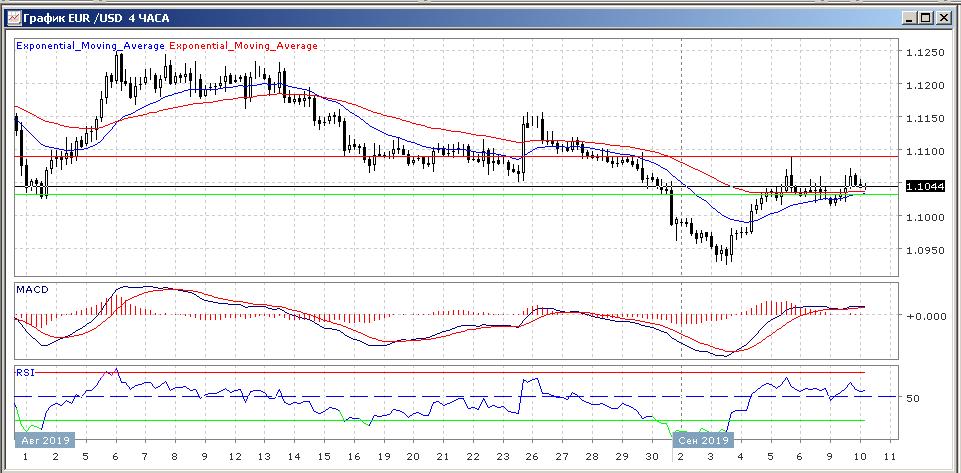Click the 1.1000 price axis label

click(x=925, y=217)
